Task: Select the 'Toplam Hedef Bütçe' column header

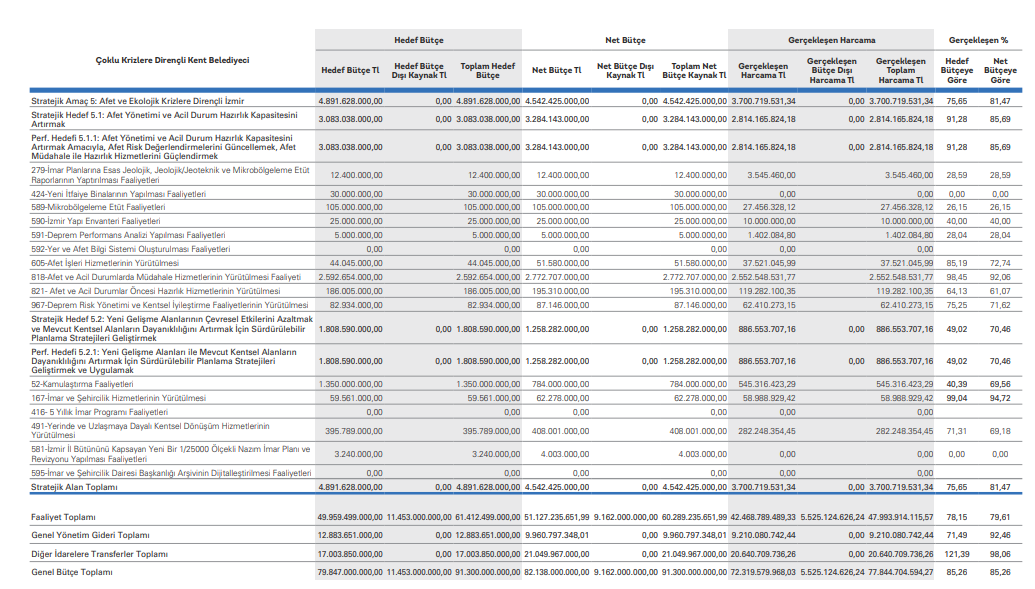Action: 487,71
